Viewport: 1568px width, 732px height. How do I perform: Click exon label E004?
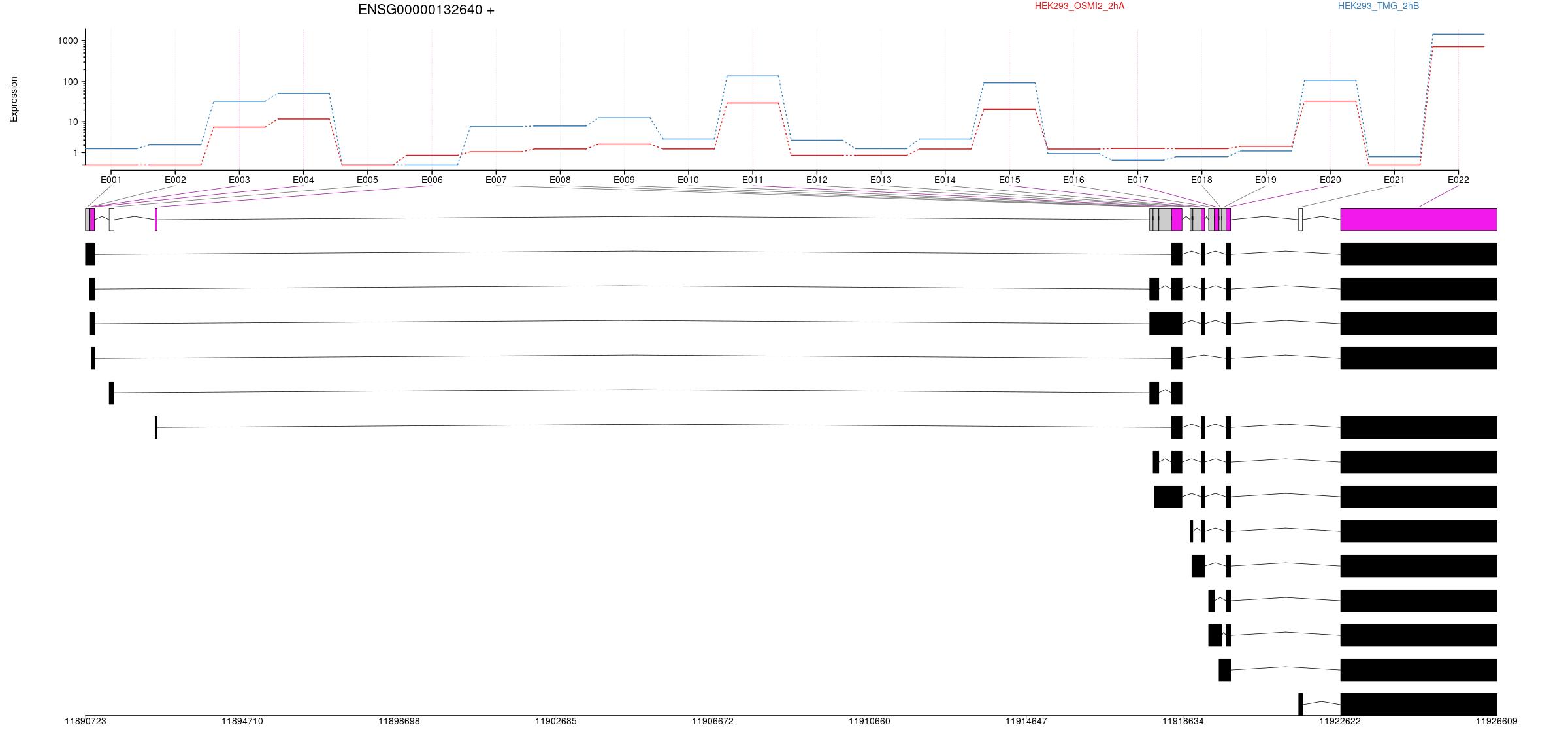(303, 180)
